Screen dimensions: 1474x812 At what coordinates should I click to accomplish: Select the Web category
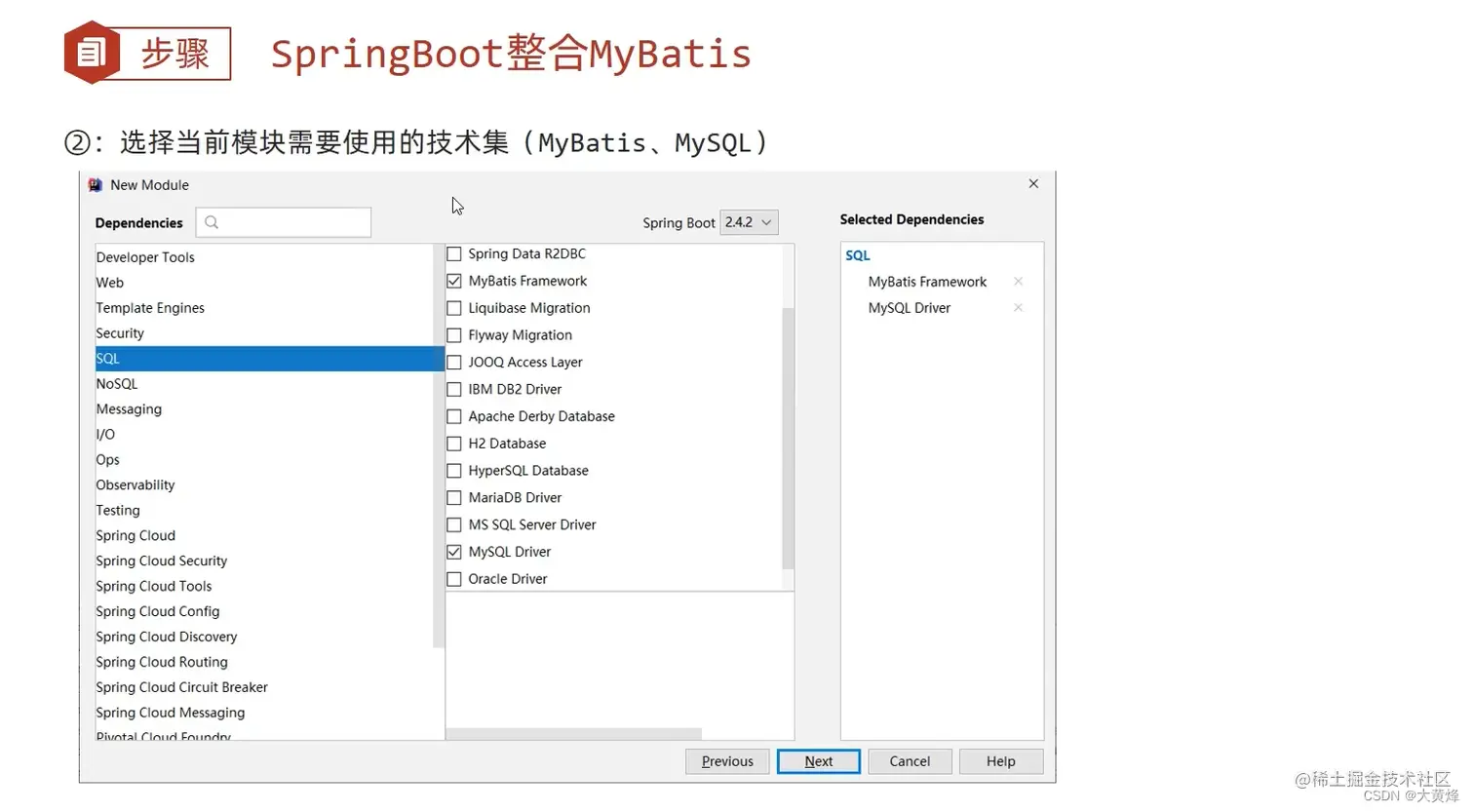(x=263, y=283)
